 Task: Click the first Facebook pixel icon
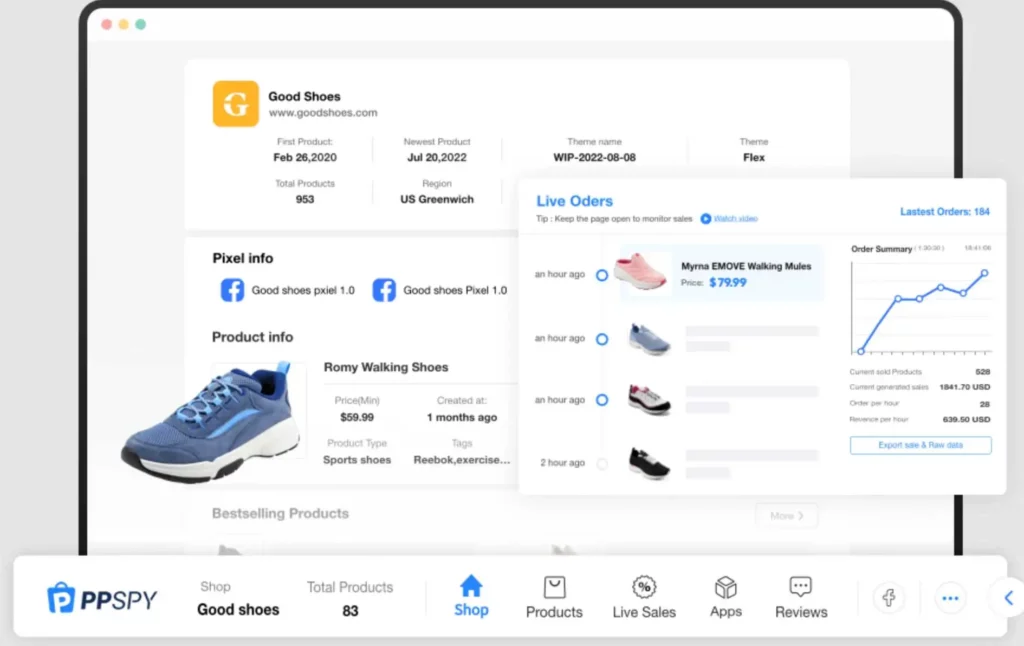[x=232, y=289]
